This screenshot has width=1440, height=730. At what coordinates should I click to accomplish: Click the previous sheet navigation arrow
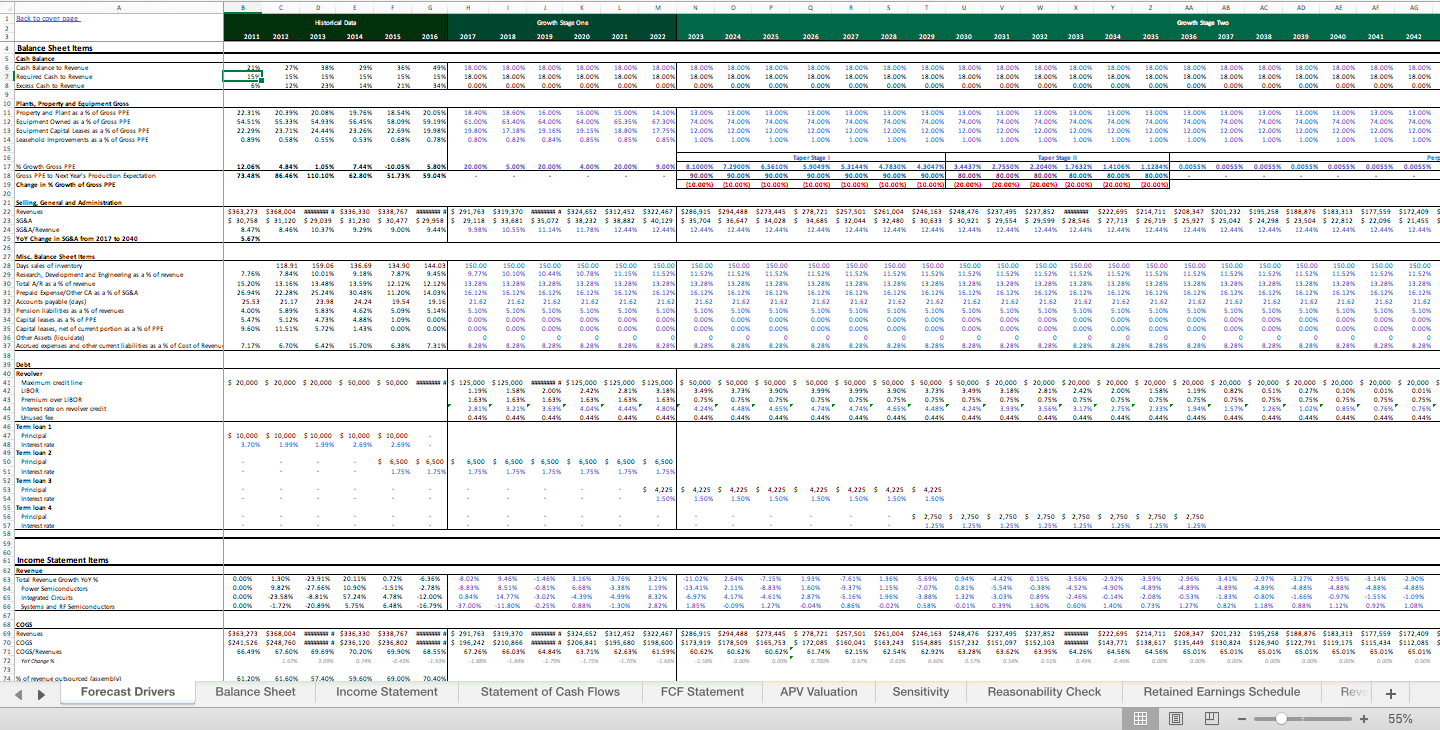(17, 693)
